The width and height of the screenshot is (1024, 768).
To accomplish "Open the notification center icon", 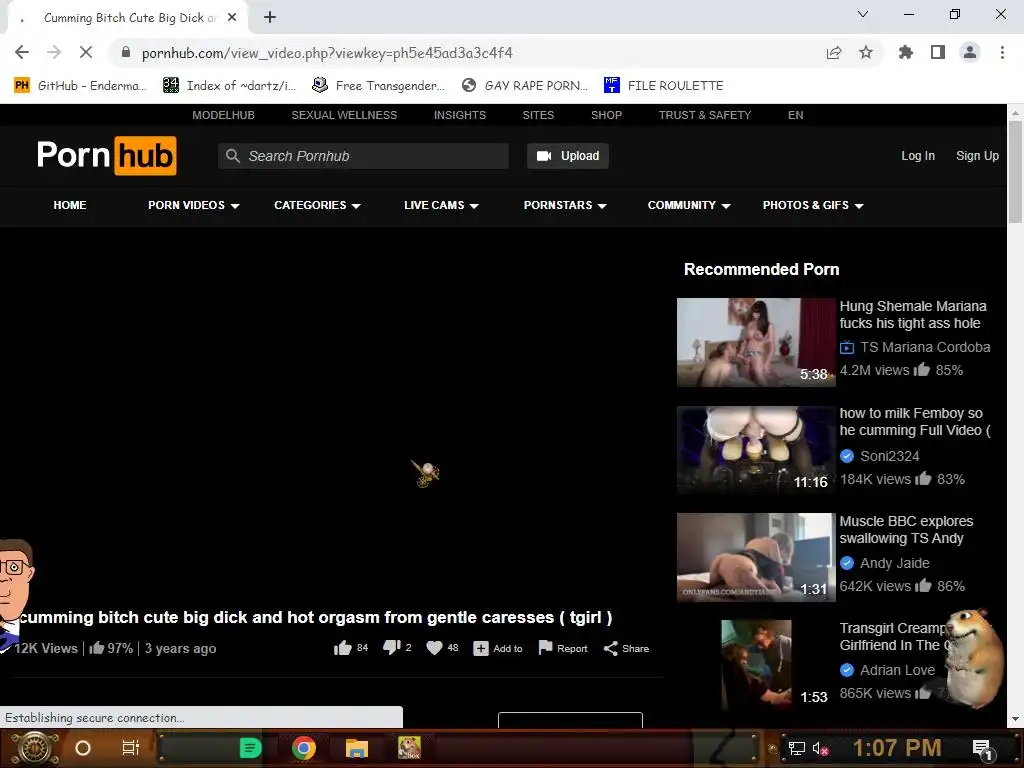I will [982, 750].
